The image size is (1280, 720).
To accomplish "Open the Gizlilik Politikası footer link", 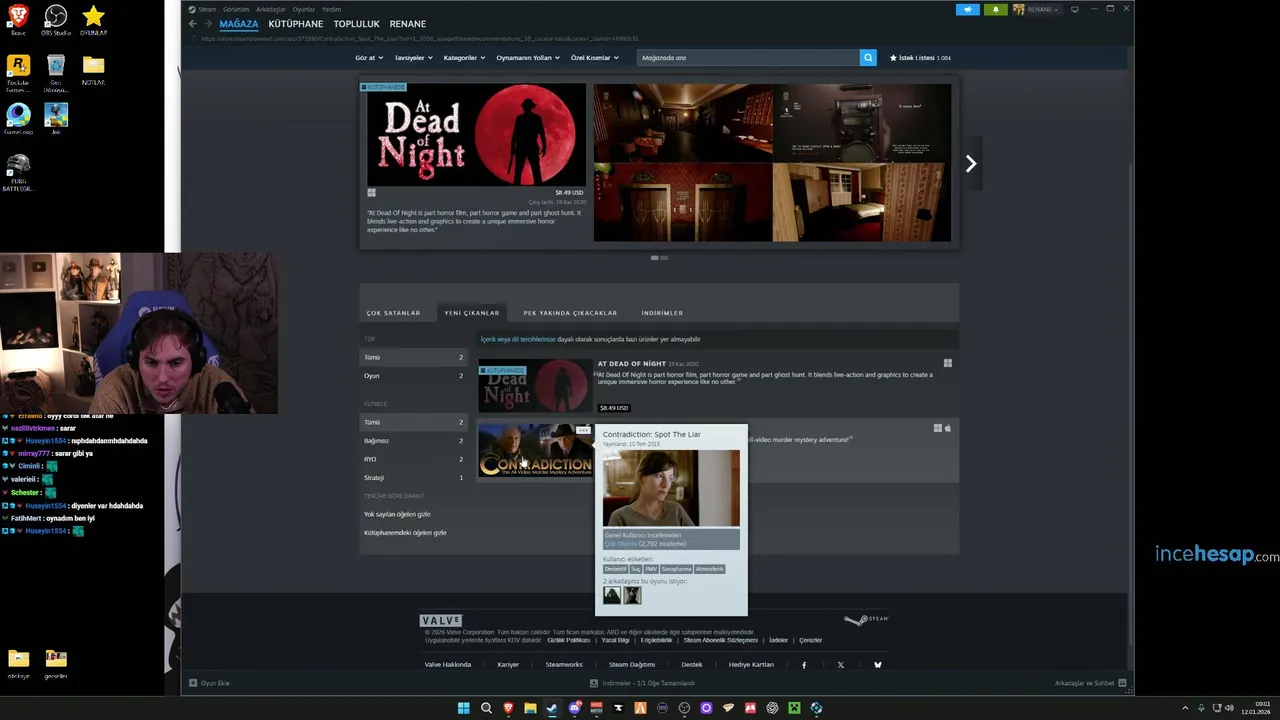I will (569, 640).
